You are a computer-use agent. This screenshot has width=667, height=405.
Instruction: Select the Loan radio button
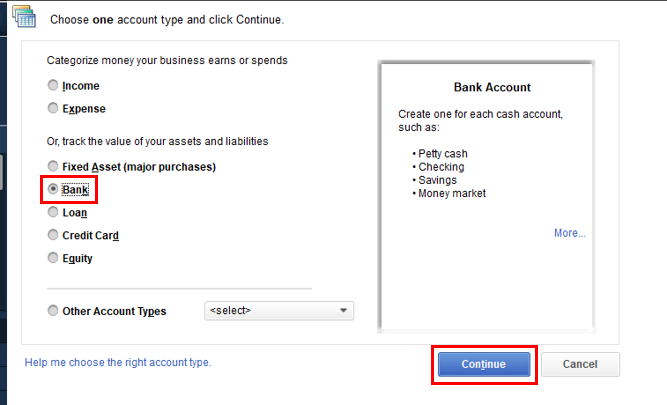pos(53,212)
